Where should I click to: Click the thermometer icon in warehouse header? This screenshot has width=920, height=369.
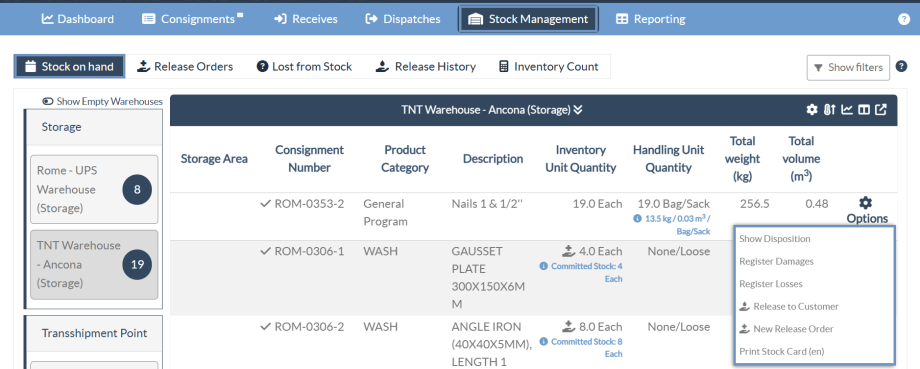[829, 110]
